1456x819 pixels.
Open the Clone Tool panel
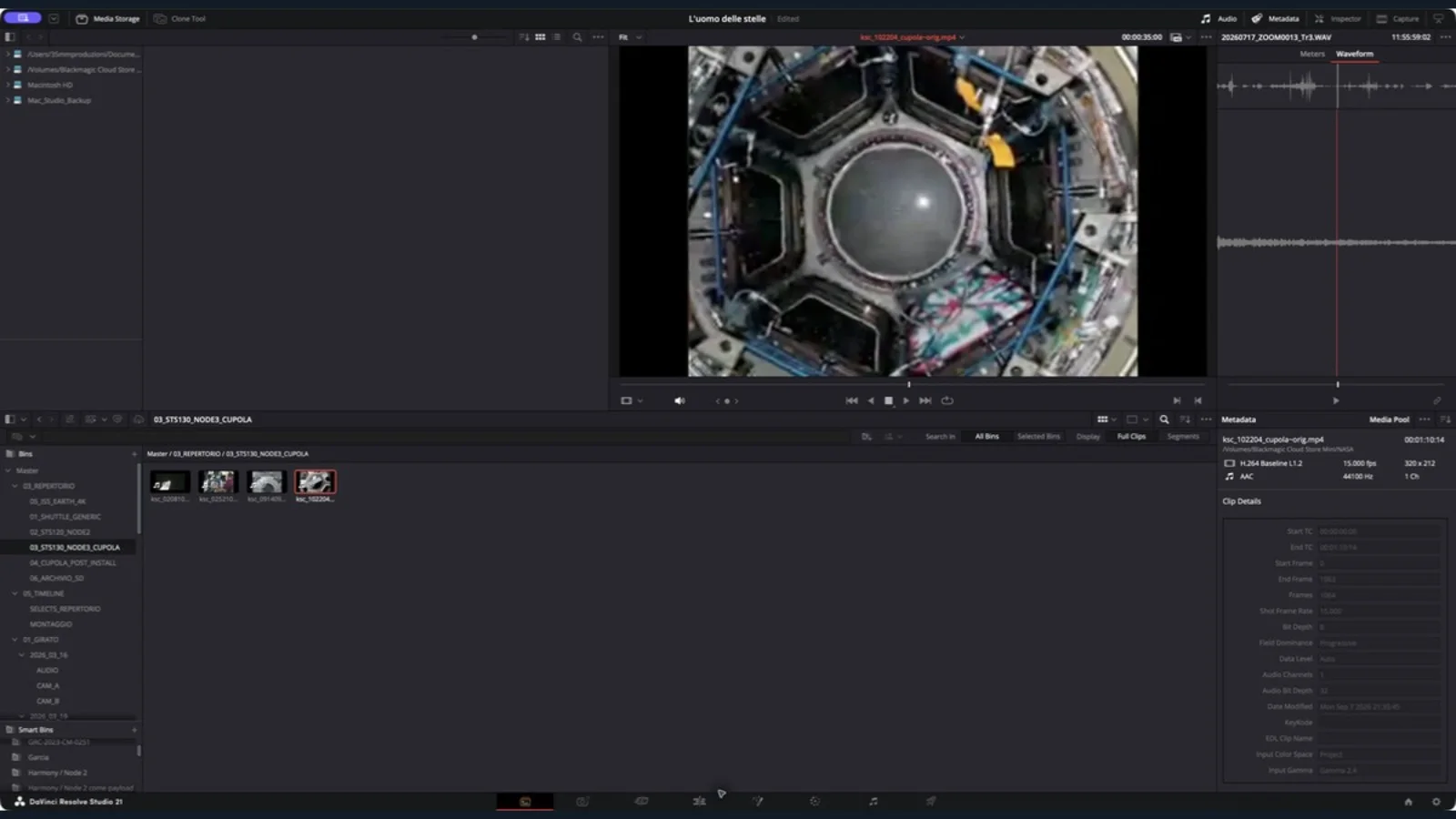tap(179, 18)
